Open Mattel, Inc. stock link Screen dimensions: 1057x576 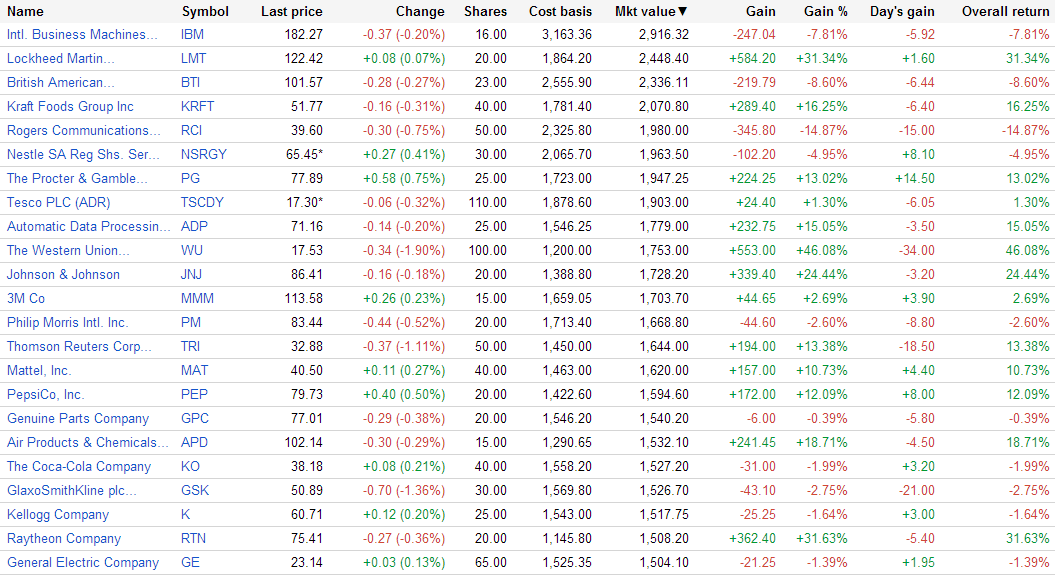pyautogui.click(x=39, y=371)
